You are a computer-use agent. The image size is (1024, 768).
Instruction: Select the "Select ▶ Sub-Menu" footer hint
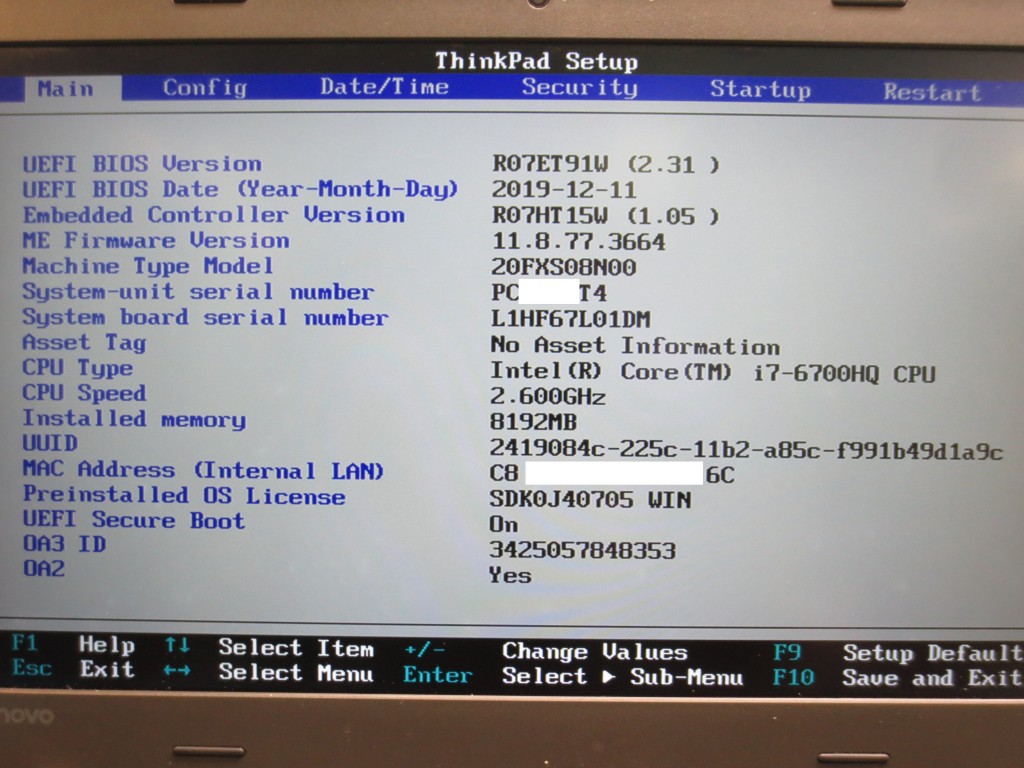[622, 677]
